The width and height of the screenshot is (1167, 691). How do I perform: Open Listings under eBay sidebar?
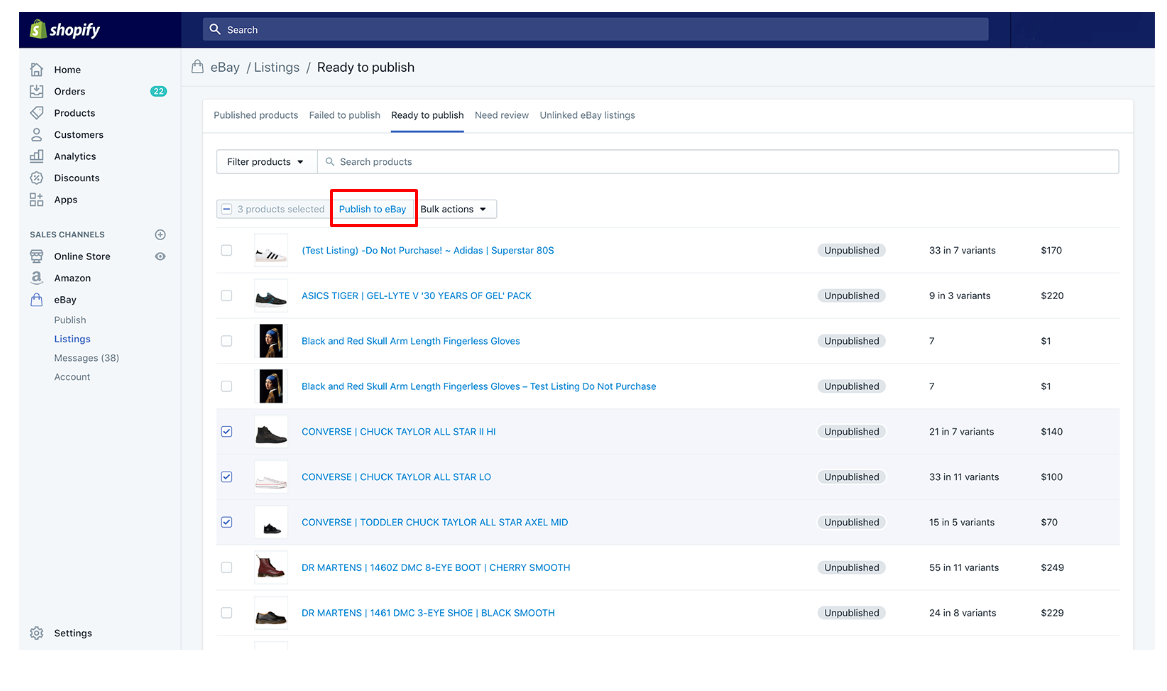pos(72,339)
